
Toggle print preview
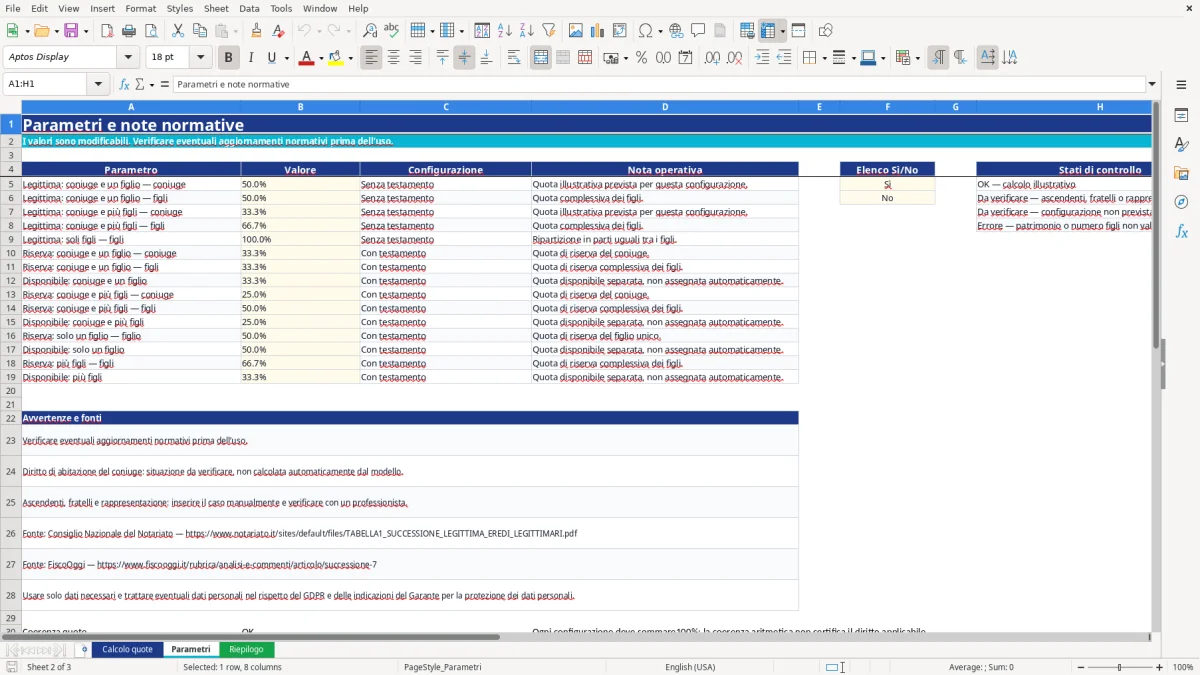tap(151, 31)
